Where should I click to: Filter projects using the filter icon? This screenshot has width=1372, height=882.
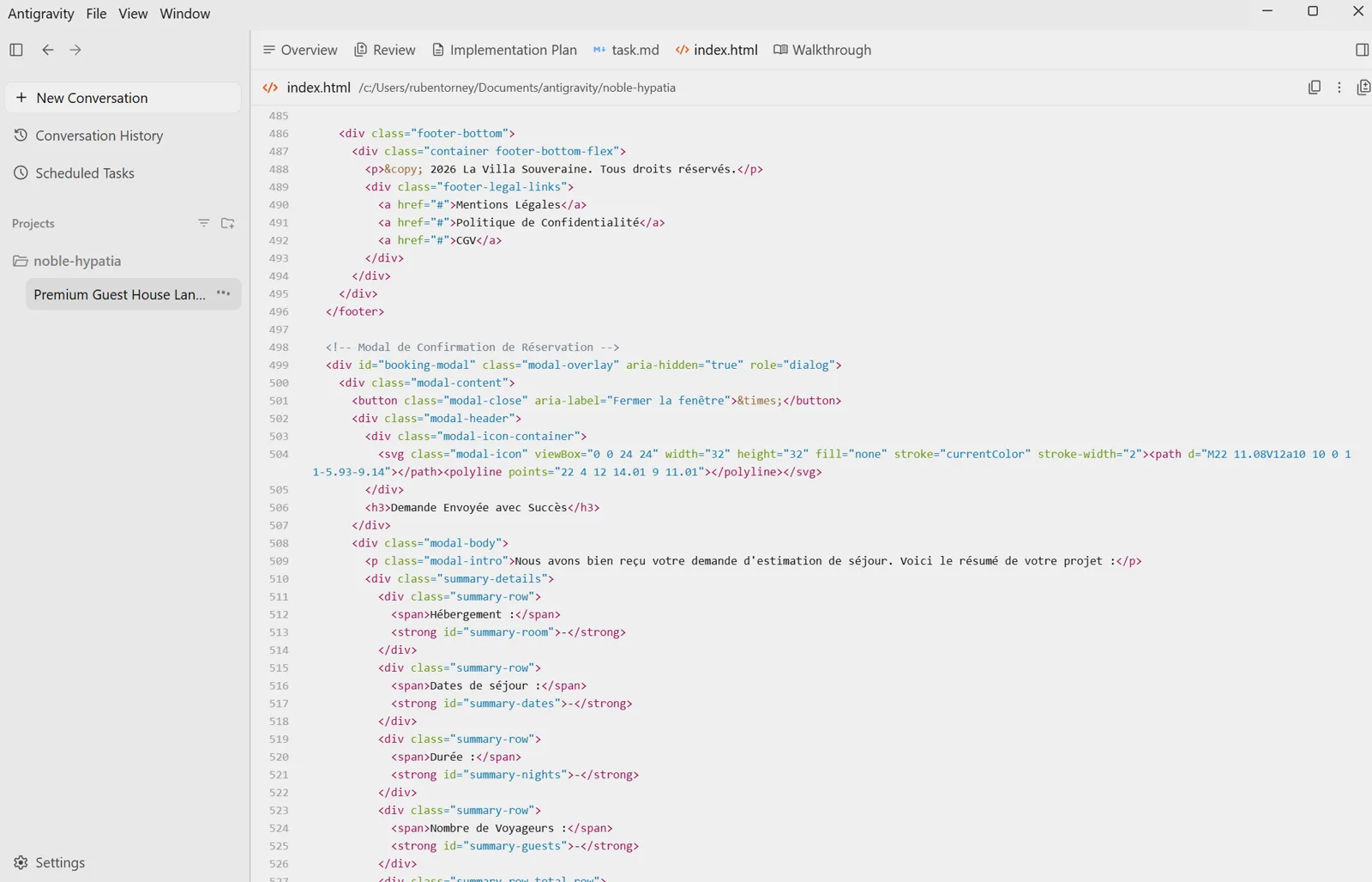tap(203, 223)
